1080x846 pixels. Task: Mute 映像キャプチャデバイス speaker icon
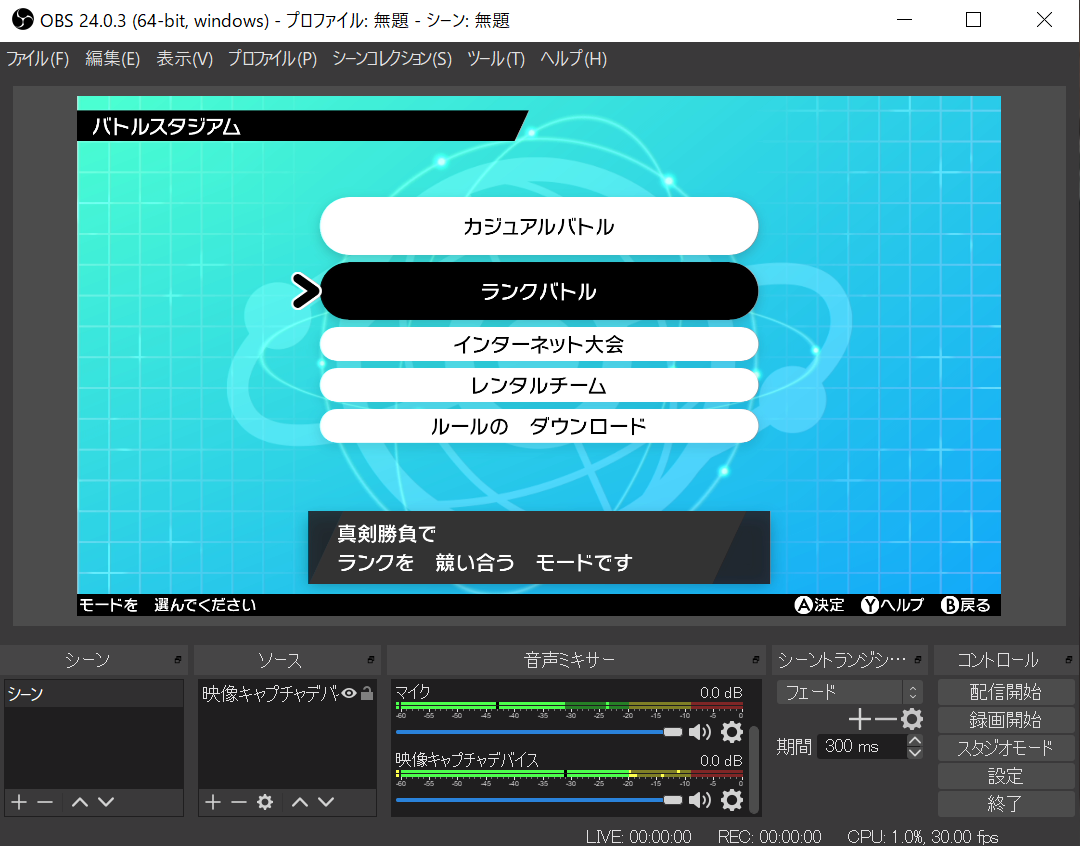click(x=700, y=800)
